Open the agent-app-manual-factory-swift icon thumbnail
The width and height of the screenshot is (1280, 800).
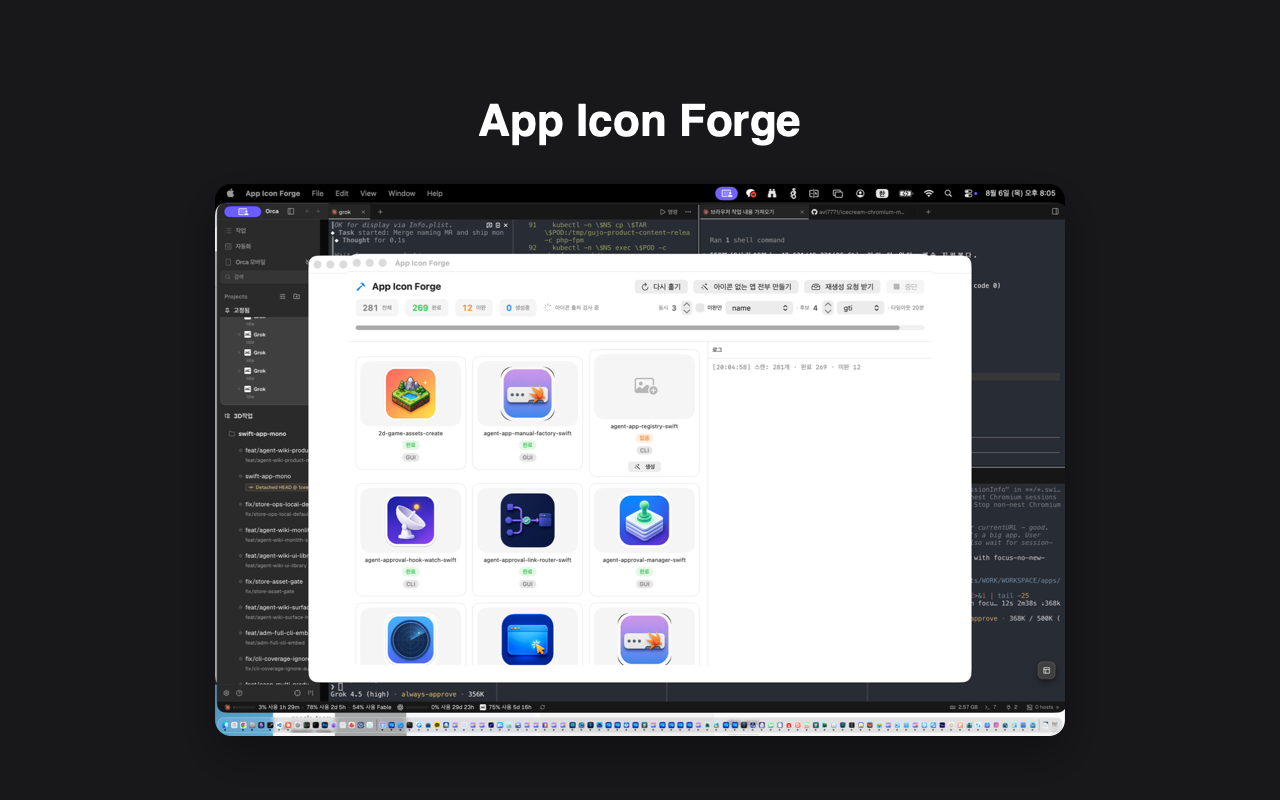click(x=527, y=393)
